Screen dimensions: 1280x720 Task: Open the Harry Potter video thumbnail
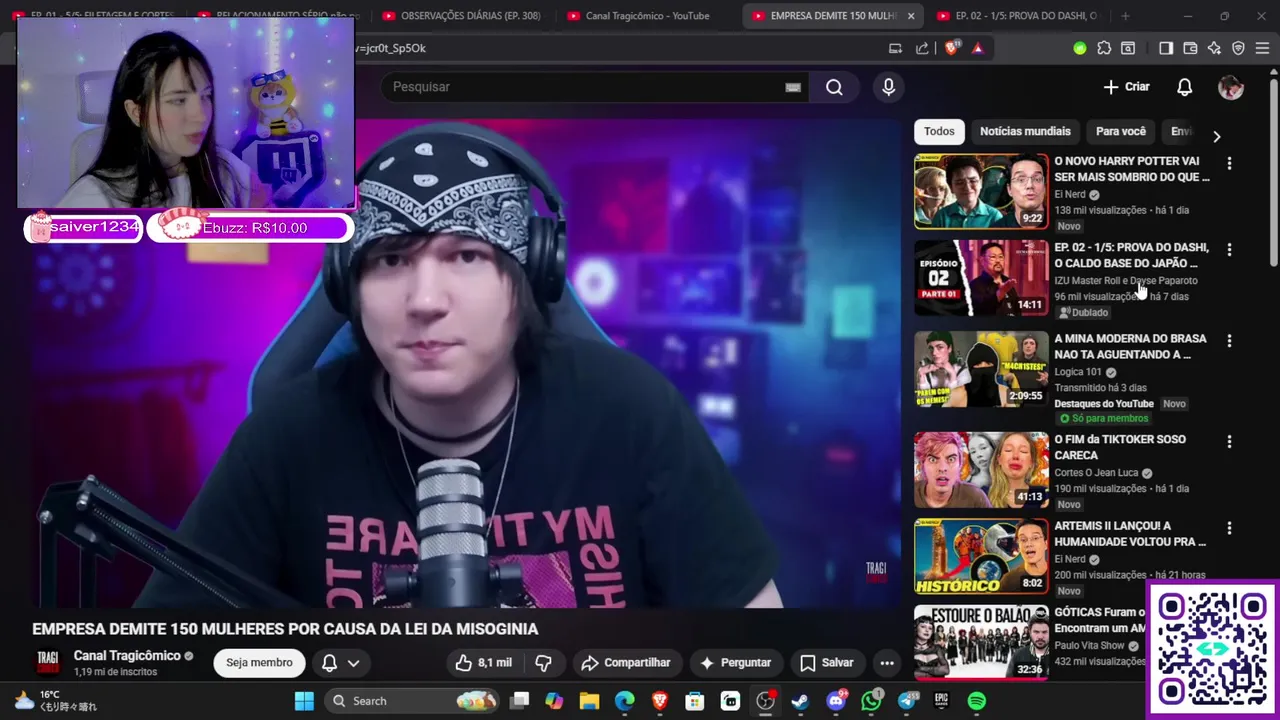(981, 191)
